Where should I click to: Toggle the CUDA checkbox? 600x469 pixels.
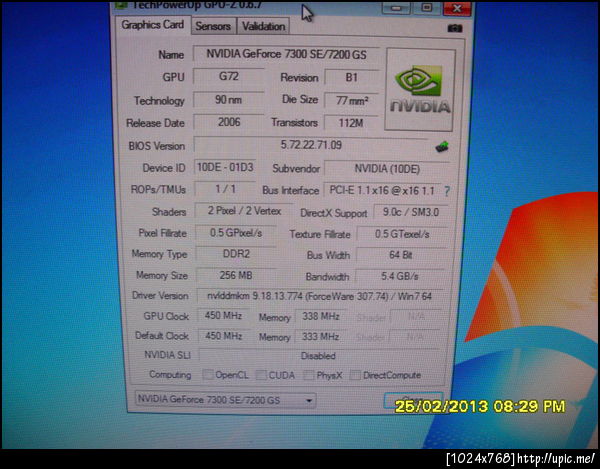tap(261, 375)
